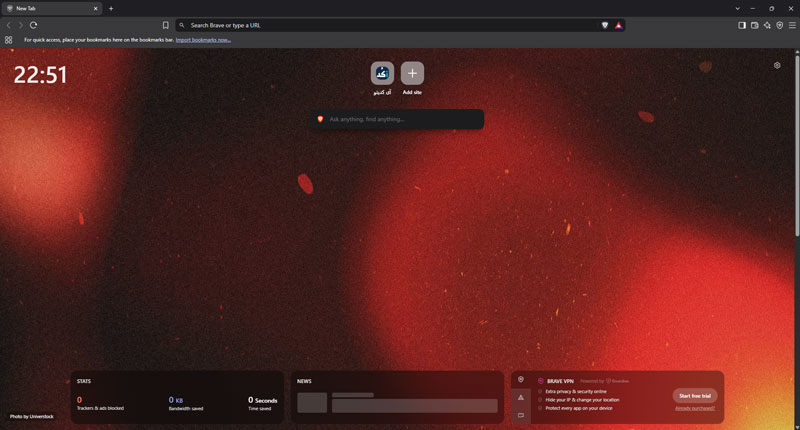Click 'Protect every app on your device' text

click(579, 408)
